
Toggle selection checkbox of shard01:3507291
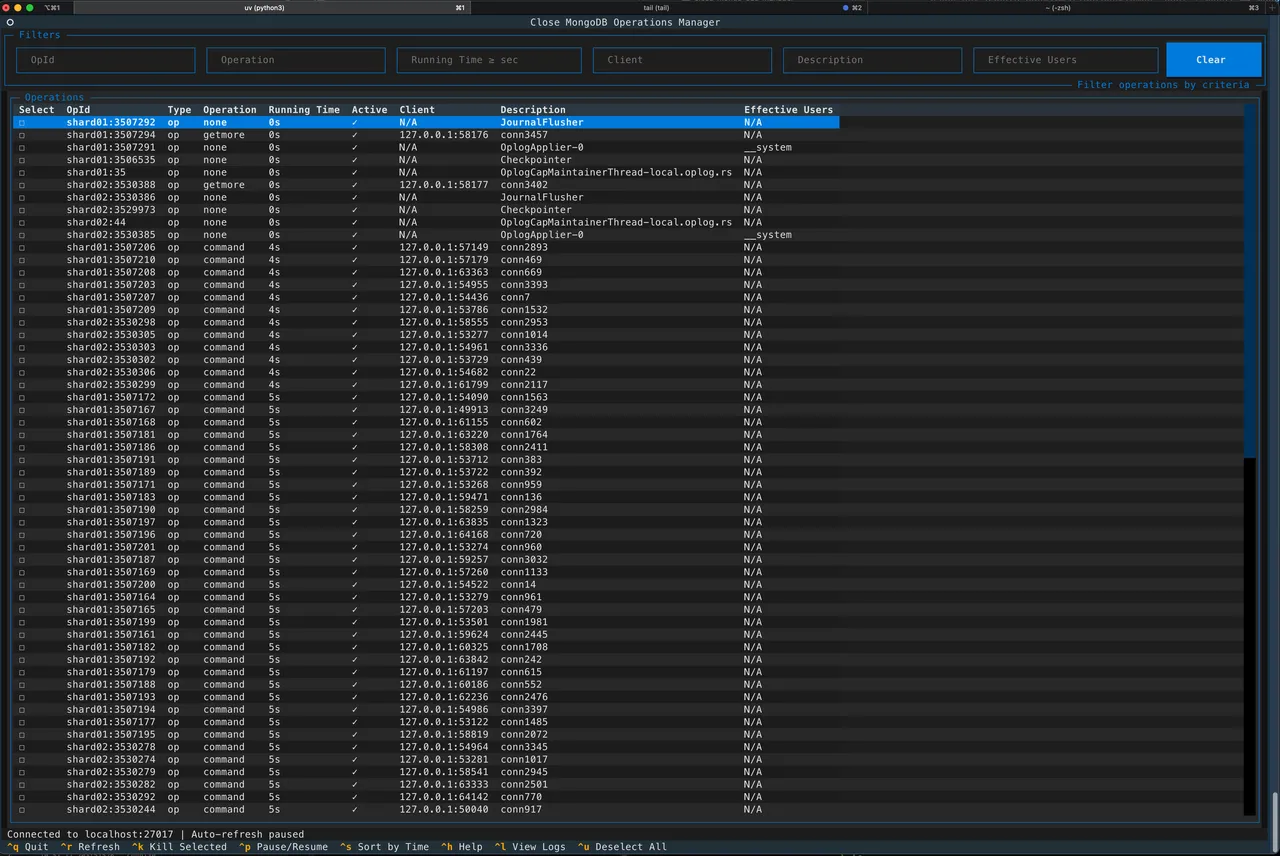[22, 148]
